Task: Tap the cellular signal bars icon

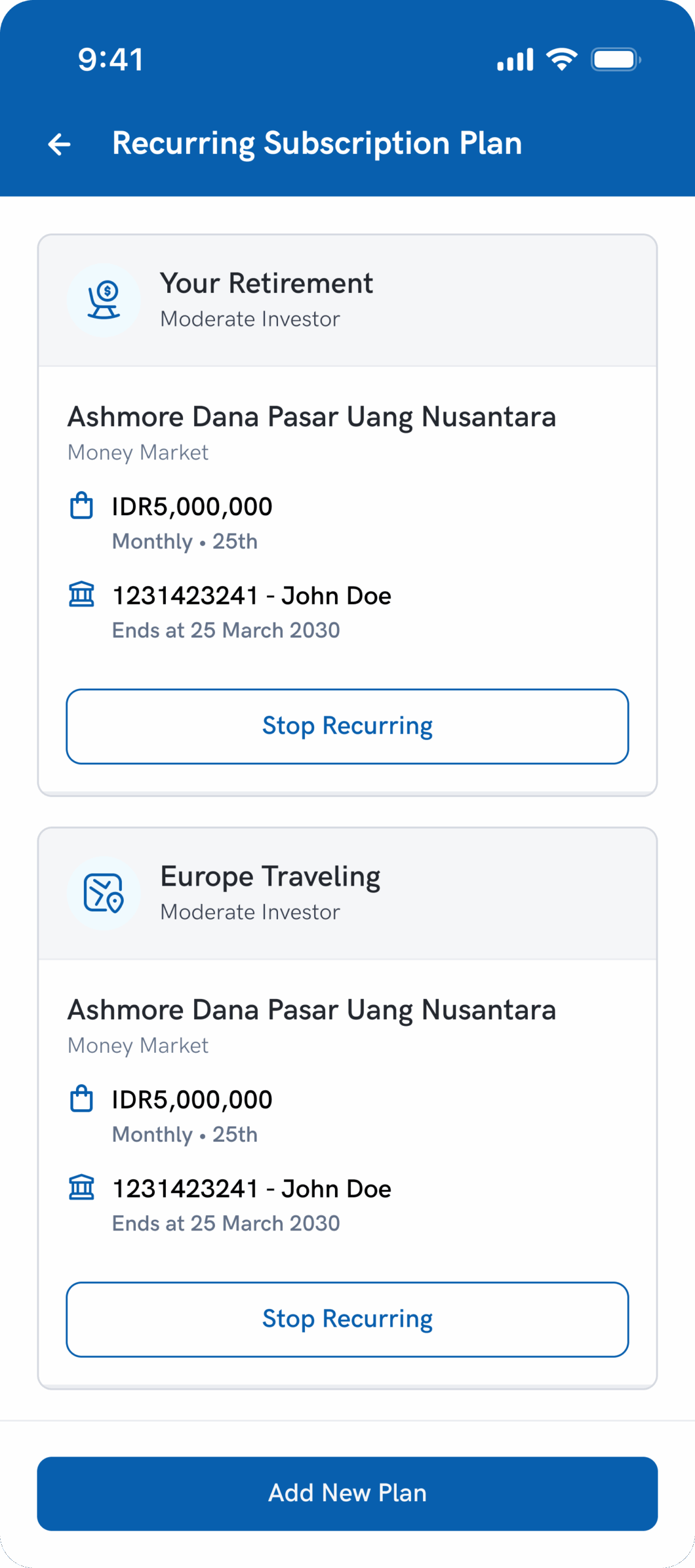Action: coord(515,59)
